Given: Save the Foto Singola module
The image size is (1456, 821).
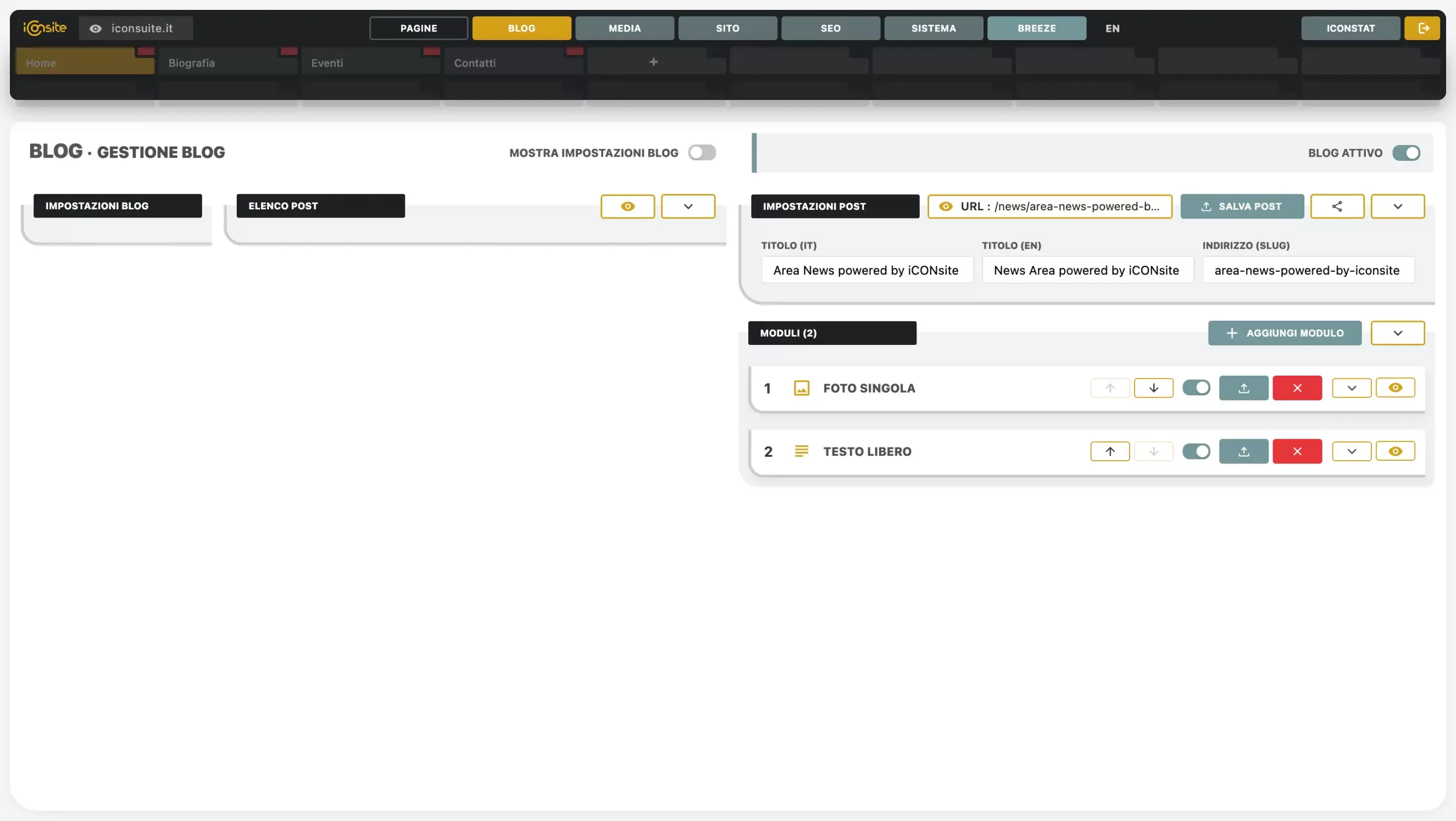Looking at the screenshot, I should [x=1243, y=388].
